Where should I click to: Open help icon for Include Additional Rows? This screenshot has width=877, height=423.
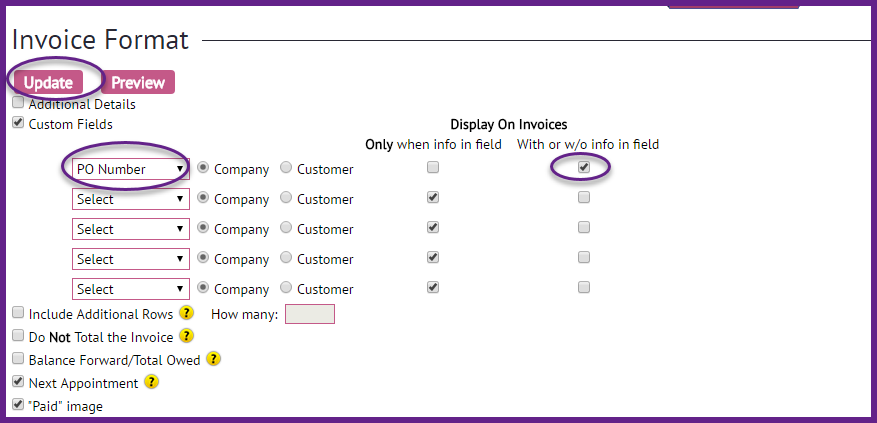187,313
